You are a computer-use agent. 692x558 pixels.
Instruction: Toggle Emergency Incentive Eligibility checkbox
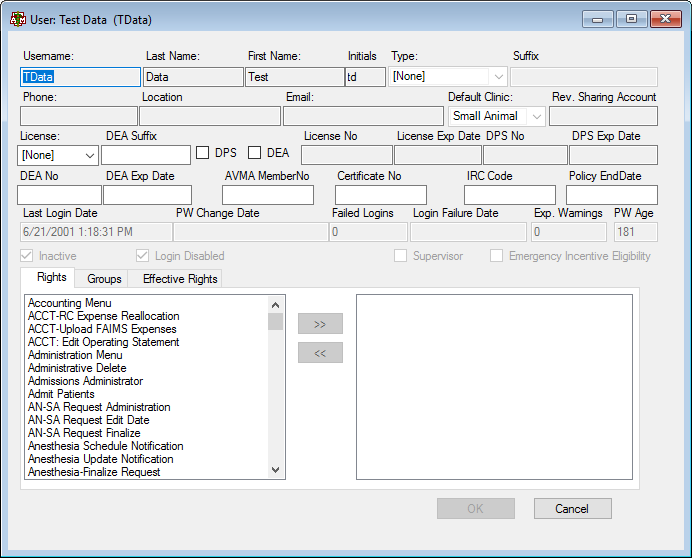pyautogui.click(x=496, y=256)
